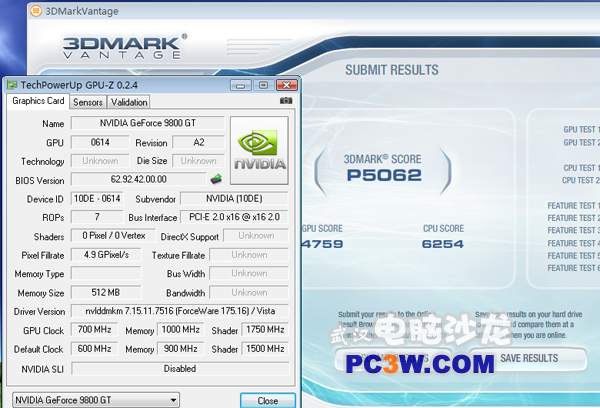
Task: Click the GPU field showing 0614
Action: (x=100, y=142)
